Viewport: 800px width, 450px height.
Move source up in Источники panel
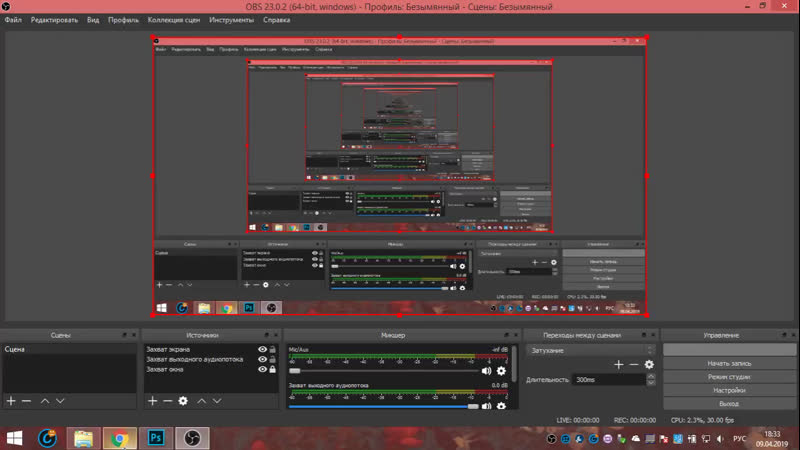pyautogui.click(x=202, y=401)
